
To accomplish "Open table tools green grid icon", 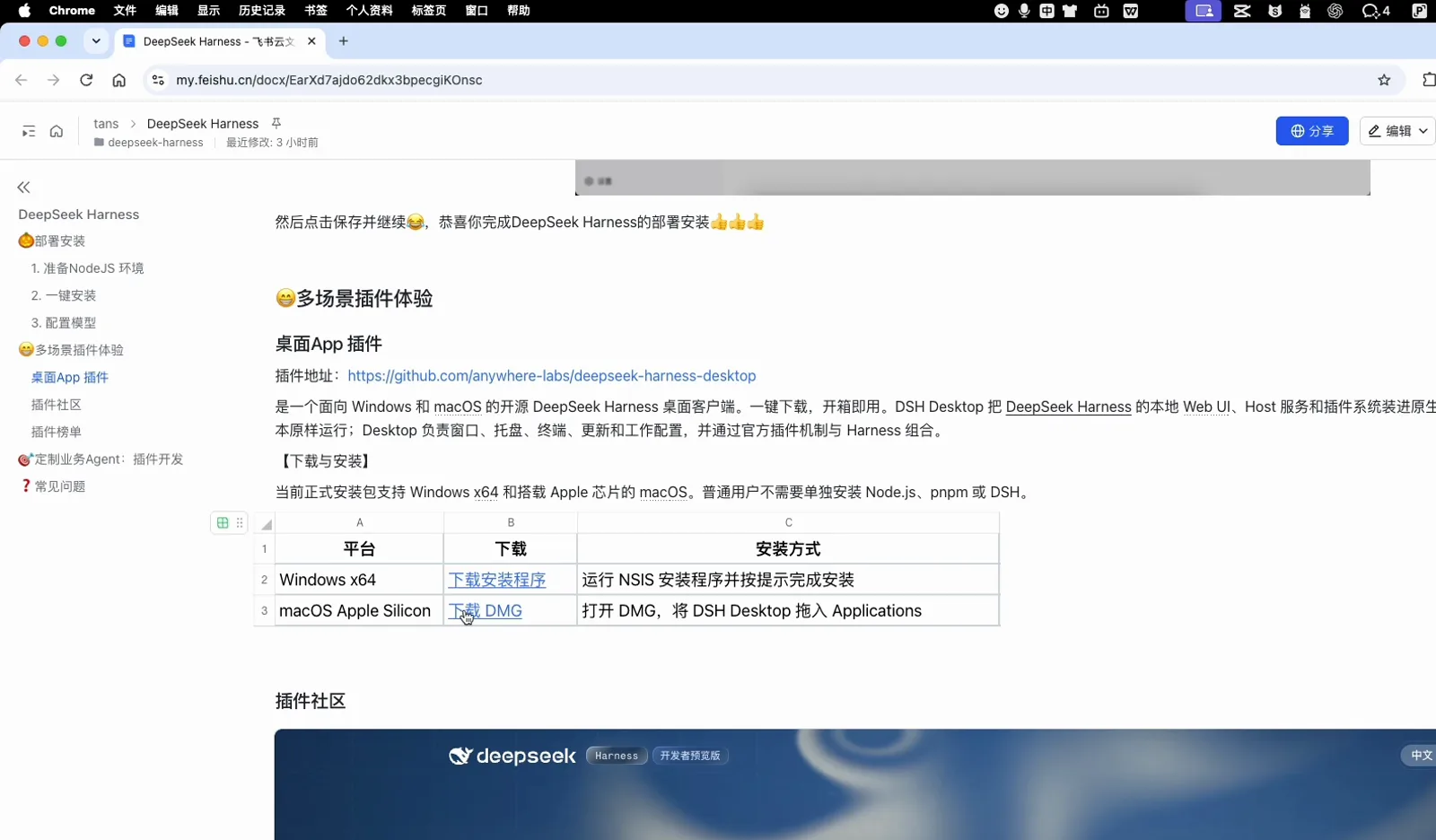I will point(223,522).
